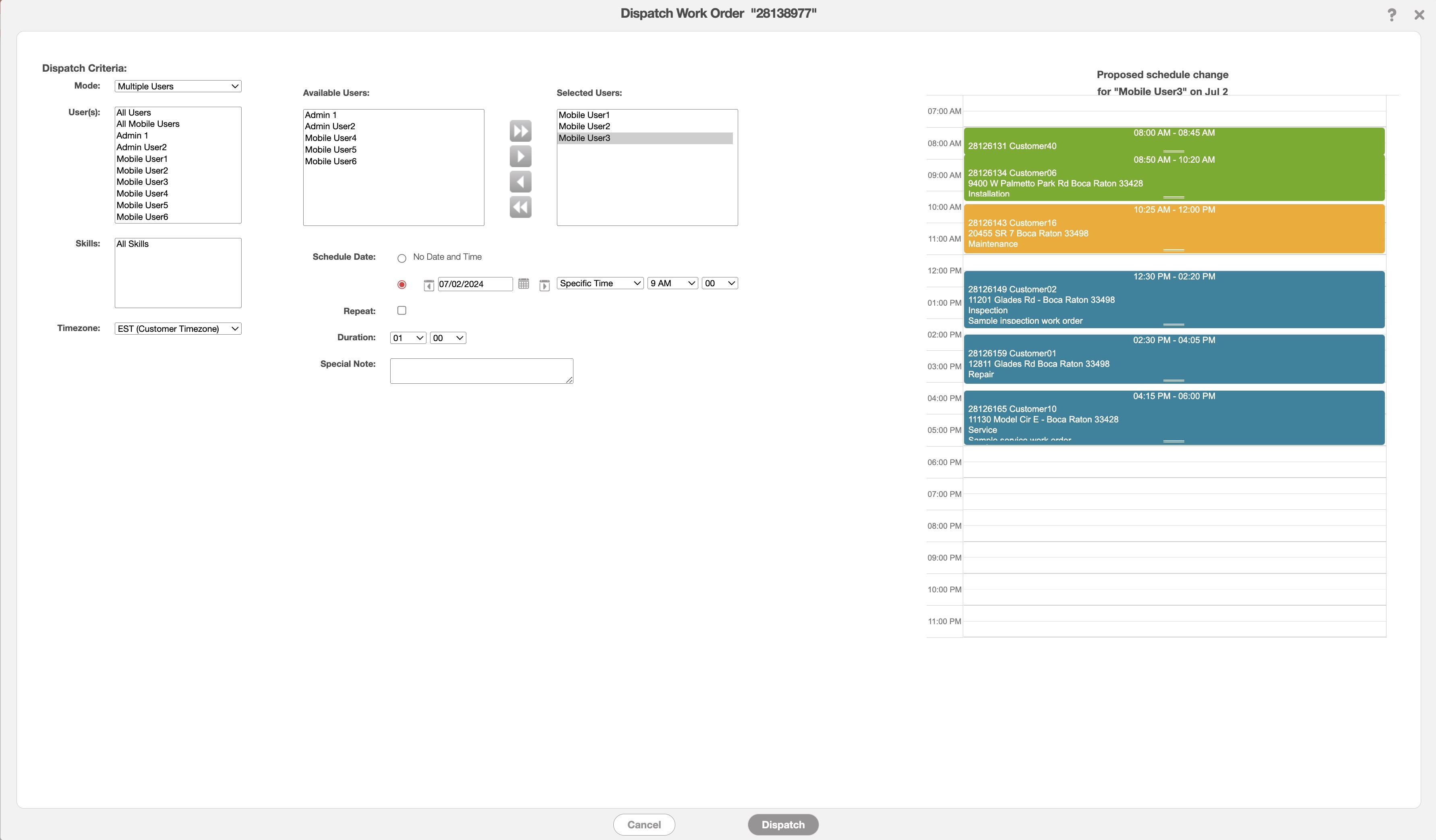Enable the Repeat checkbox
The image size is (1436, 840).
tap(402, 310)
